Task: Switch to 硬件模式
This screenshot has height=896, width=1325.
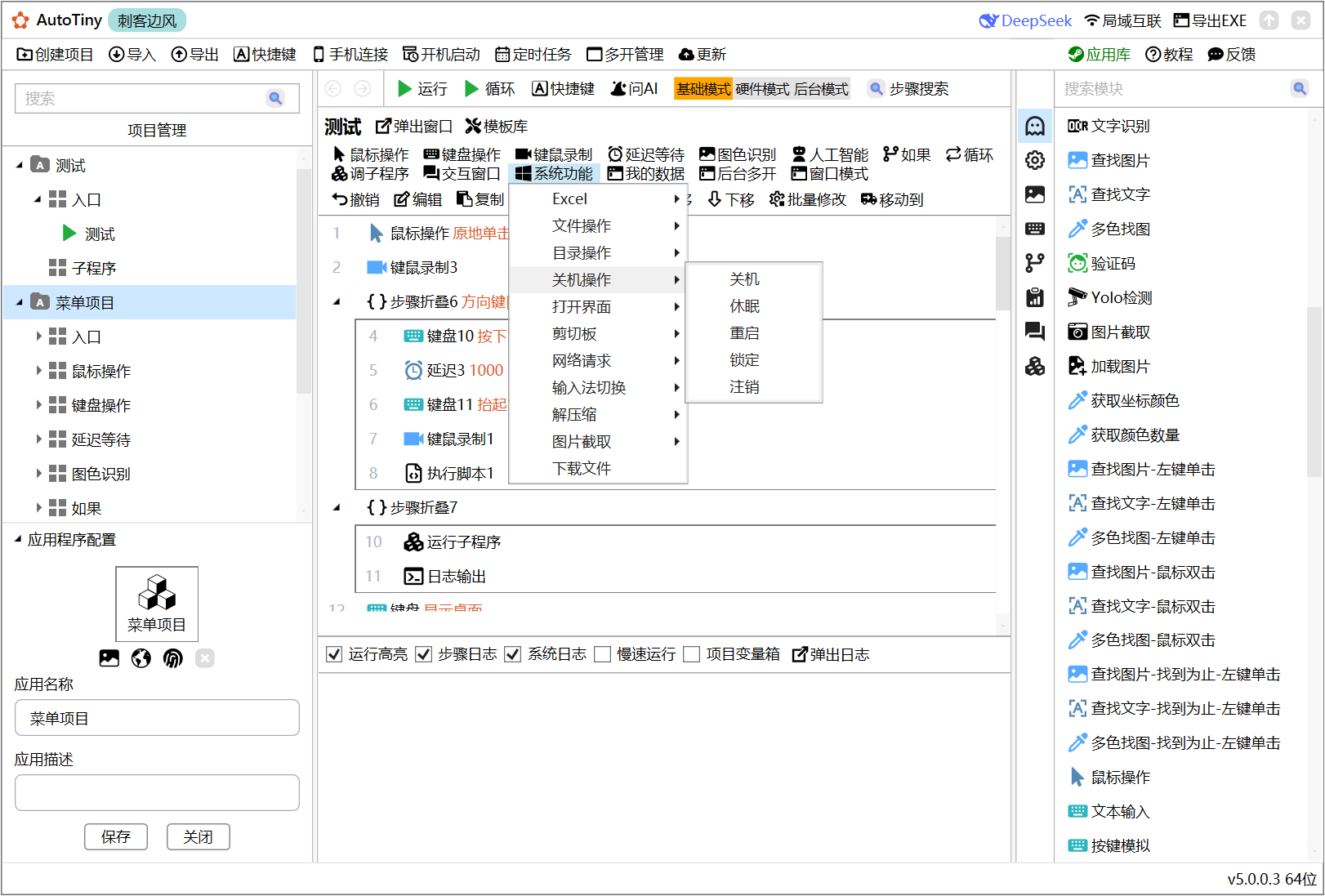Action: [x=761, y=89]
